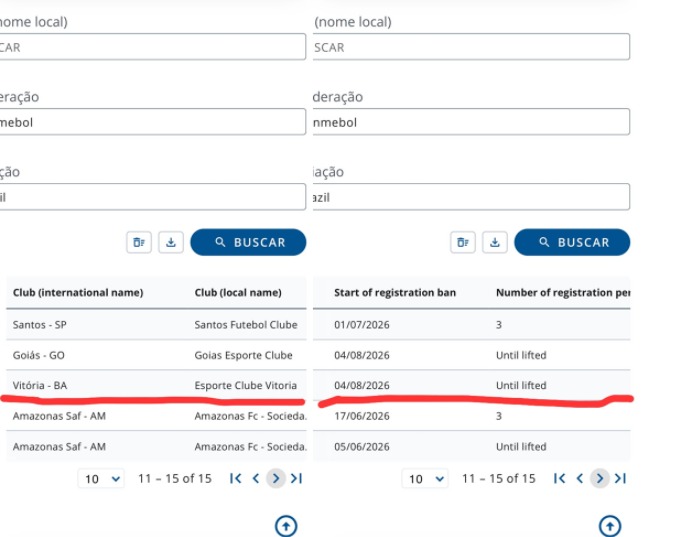Focus left confederation field with 'mebol'
The width and height of the screenshot is (675, 537).
(x=152, y=122)
